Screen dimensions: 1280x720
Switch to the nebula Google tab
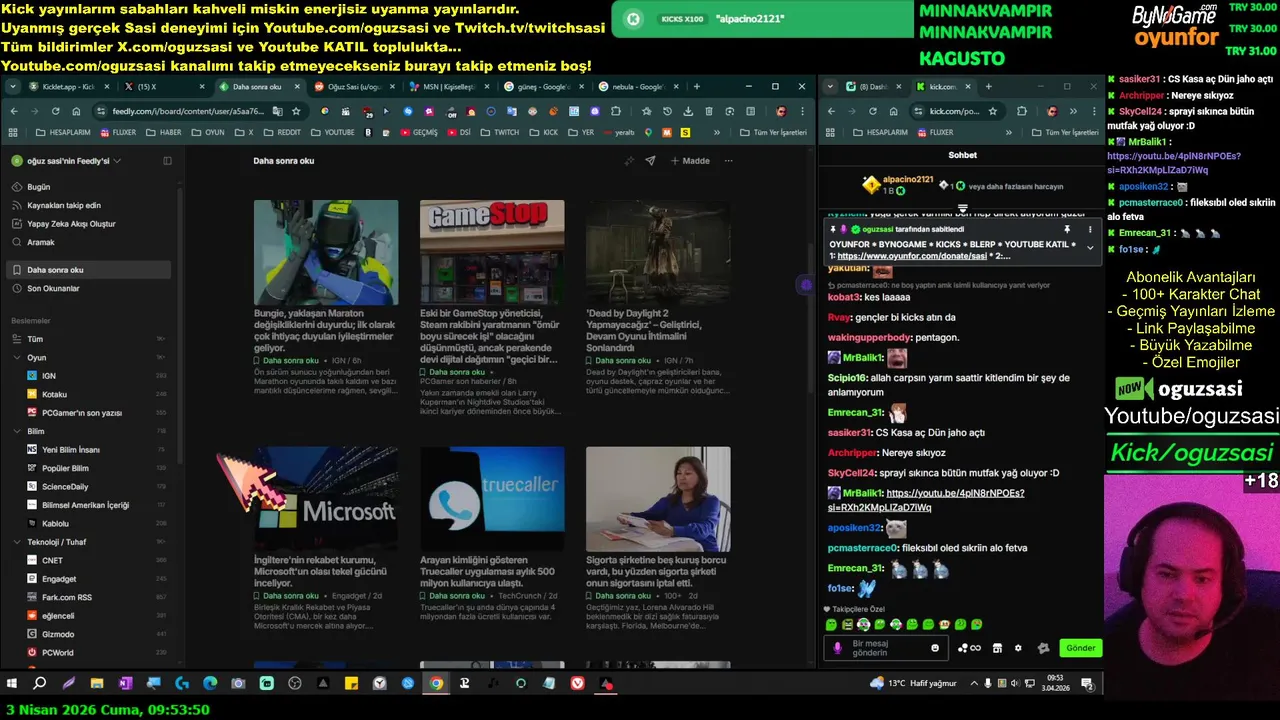(636, 87)
